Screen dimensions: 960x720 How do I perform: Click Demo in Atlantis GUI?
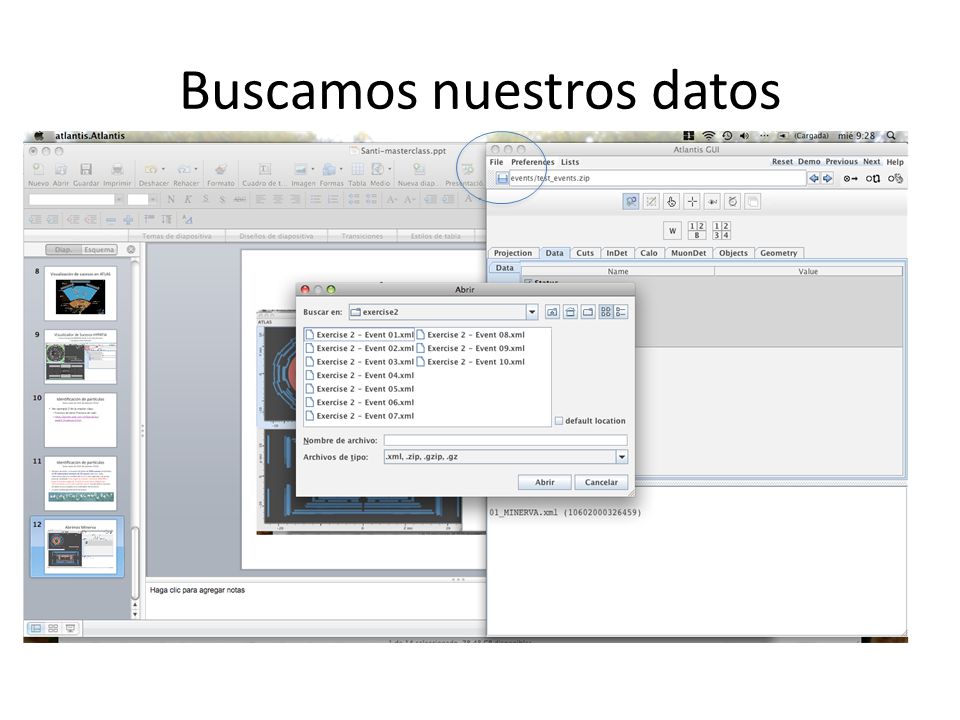coord(809,162)
